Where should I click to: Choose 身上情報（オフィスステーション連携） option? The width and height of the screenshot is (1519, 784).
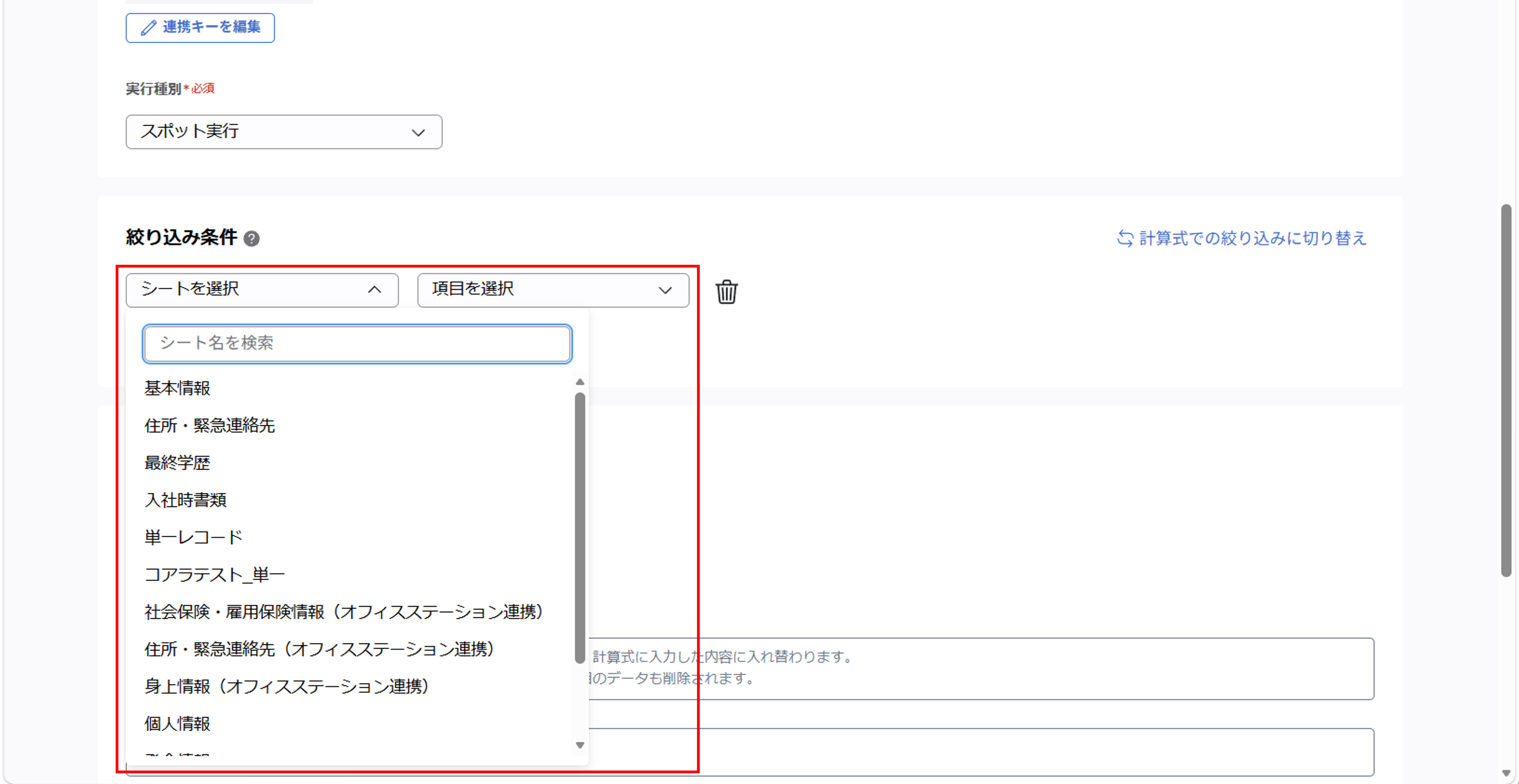coord(287,686)
